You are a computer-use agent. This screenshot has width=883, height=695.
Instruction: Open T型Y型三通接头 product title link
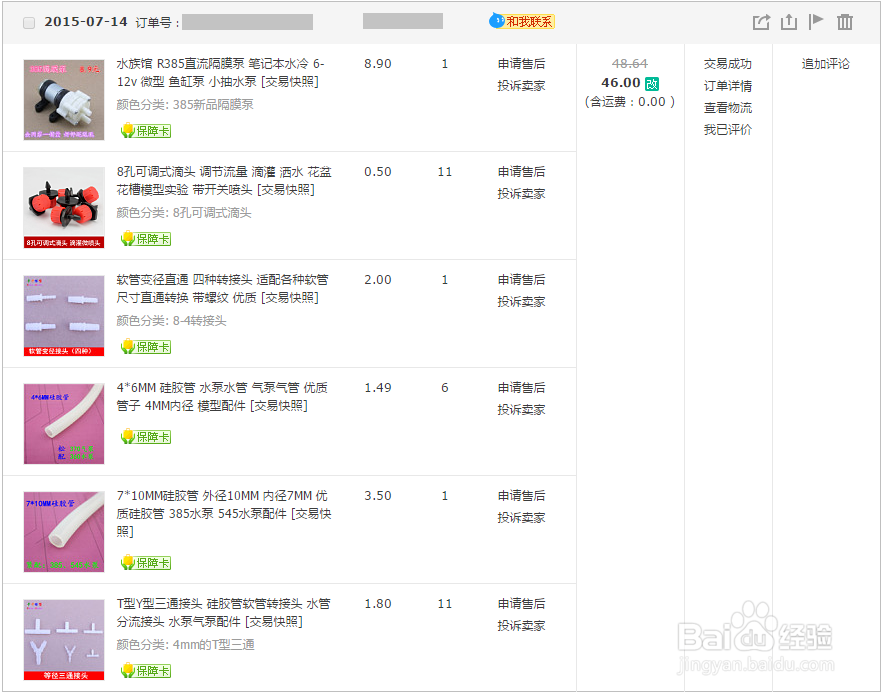pyautogui.click(x=224, y=613)
